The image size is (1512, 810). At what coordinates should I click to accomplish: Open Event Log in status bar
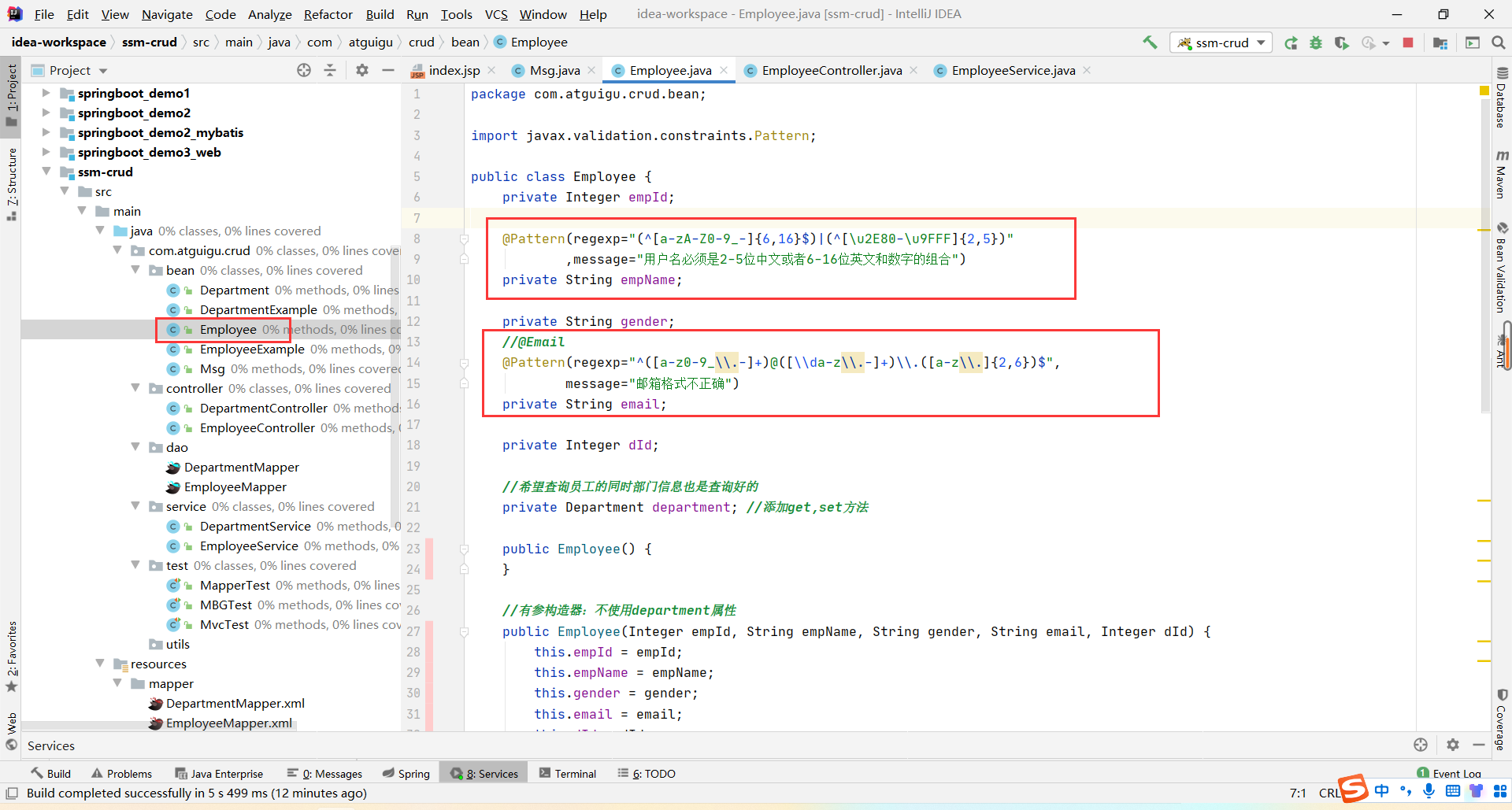(1449, 774)
